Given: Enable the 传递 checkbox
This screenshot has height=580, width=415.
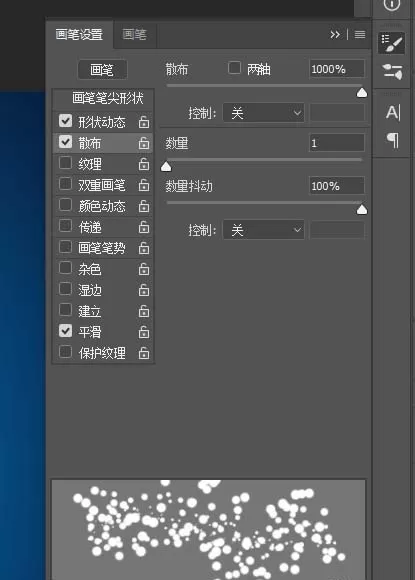Looking at the screenshot, I should [x=65, y=226].
